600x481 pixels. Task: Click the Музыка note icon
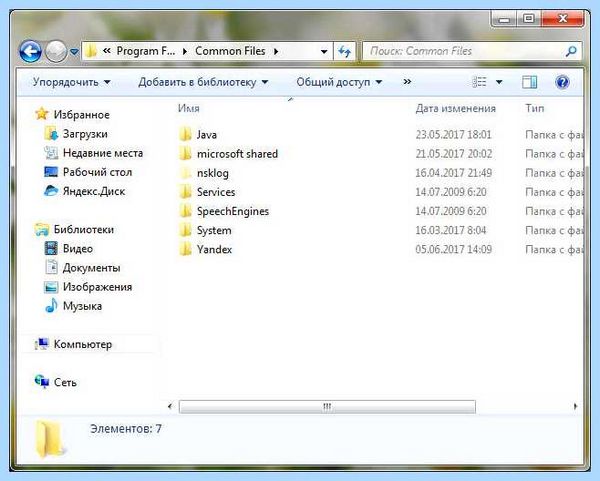(51, 305)
